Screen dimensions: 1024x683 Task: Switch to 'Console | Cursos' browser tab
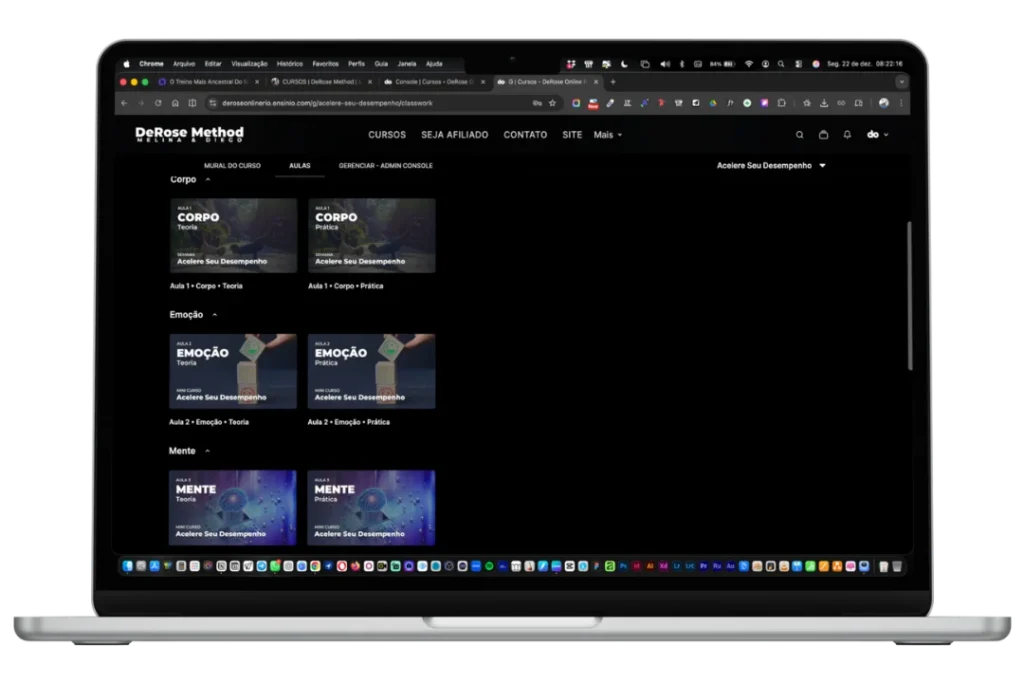[433, 82]
